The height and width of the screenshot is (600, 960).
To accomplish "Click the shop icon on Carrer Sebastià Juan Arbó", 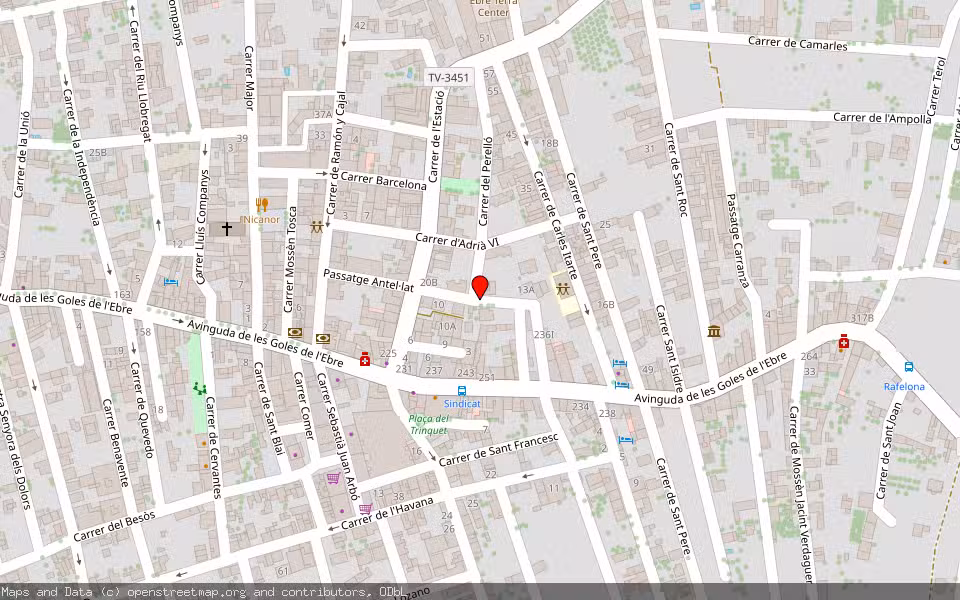I will (x=333, y=477).
